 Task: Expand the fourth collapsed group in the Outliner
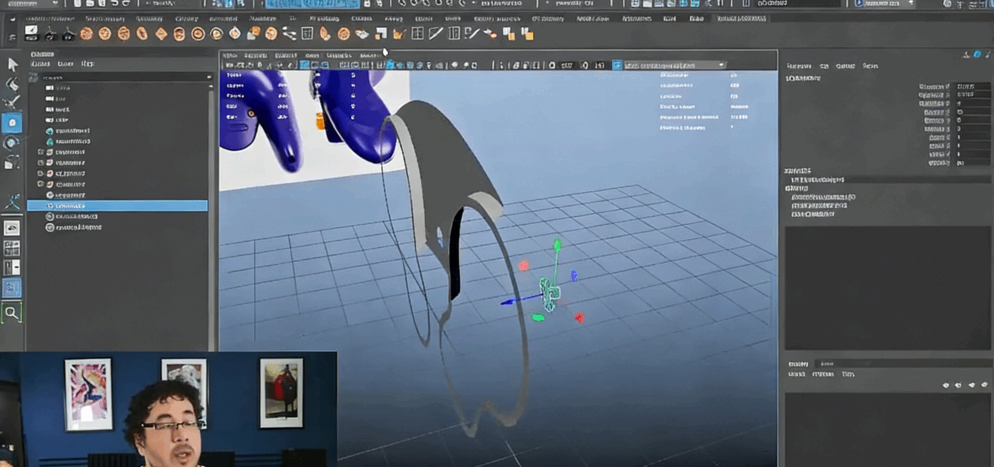(x=41, y=184)
